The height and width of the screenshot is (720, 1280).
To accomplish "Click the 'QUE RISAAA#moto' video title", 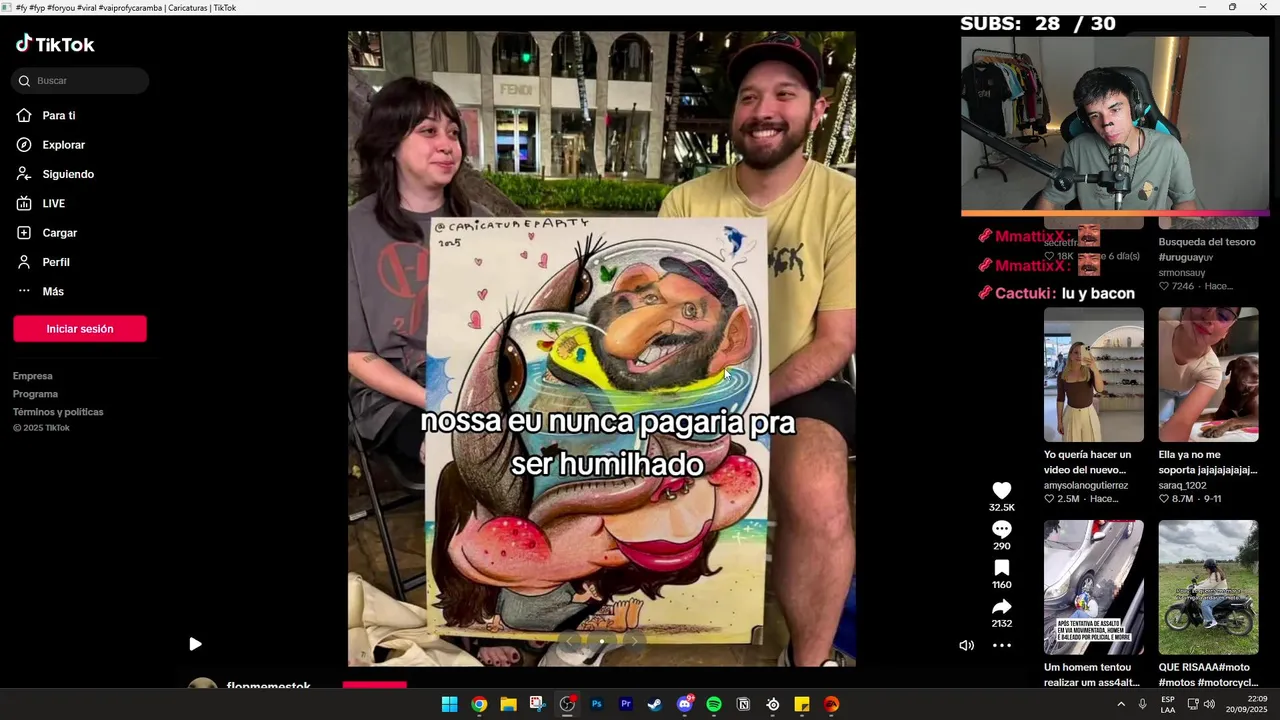I will point(1207,675).
